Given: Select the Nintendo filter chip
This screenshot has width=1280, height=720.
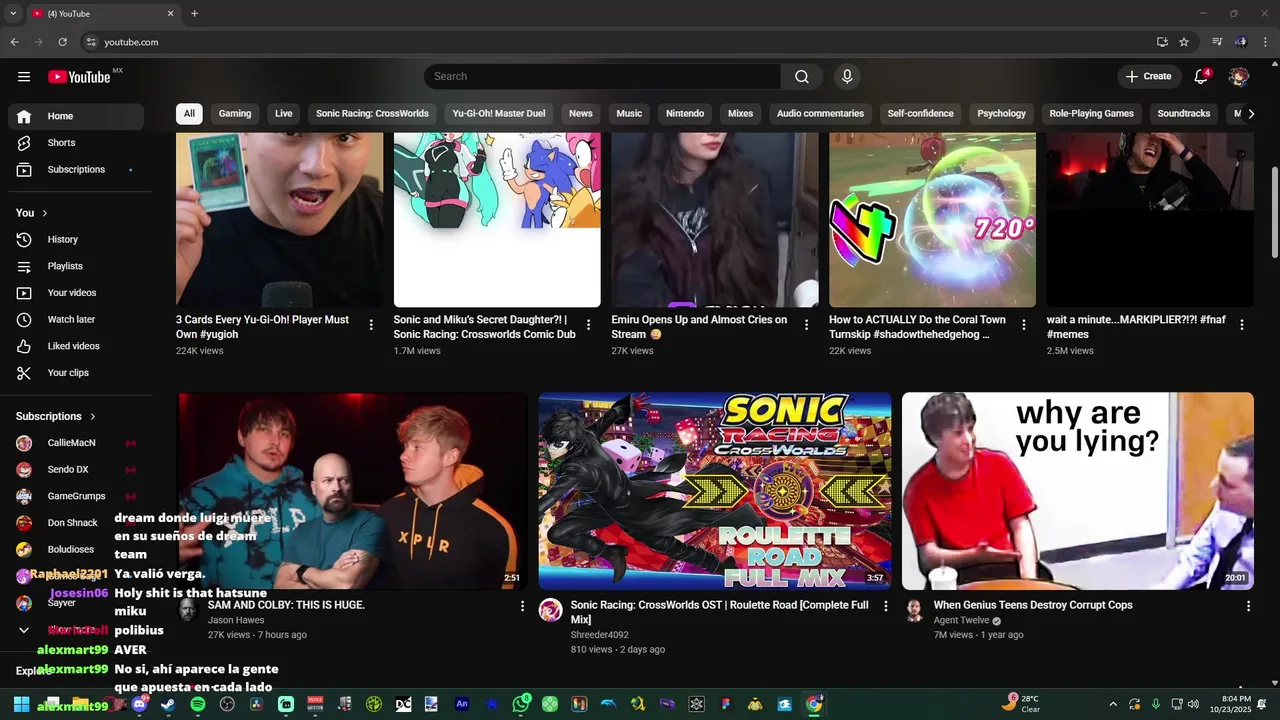Looking at the screenshot, I should tap(685, 113).
